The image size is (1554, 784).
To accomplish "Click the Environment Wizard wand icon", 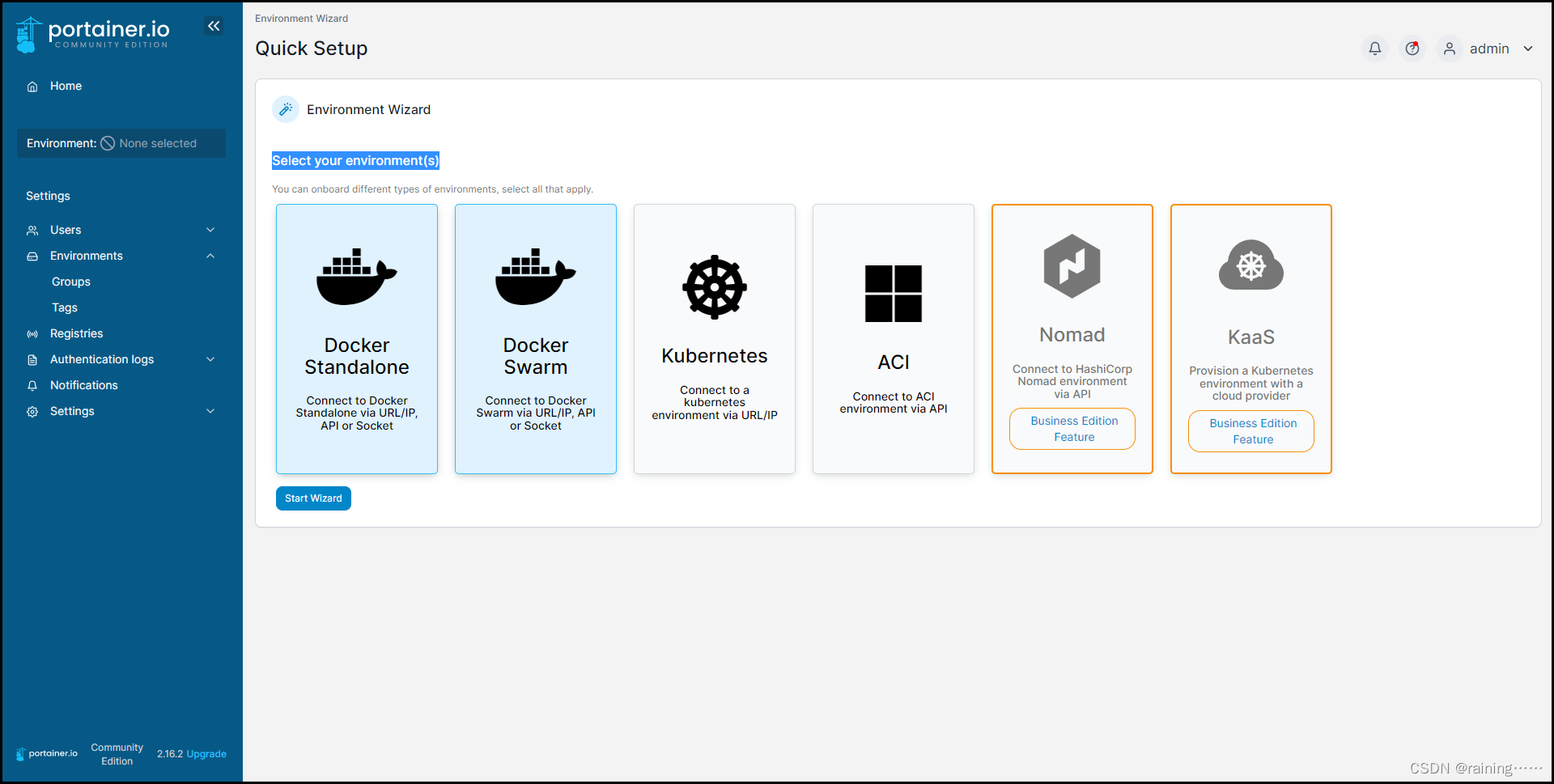I will [285, 109].
